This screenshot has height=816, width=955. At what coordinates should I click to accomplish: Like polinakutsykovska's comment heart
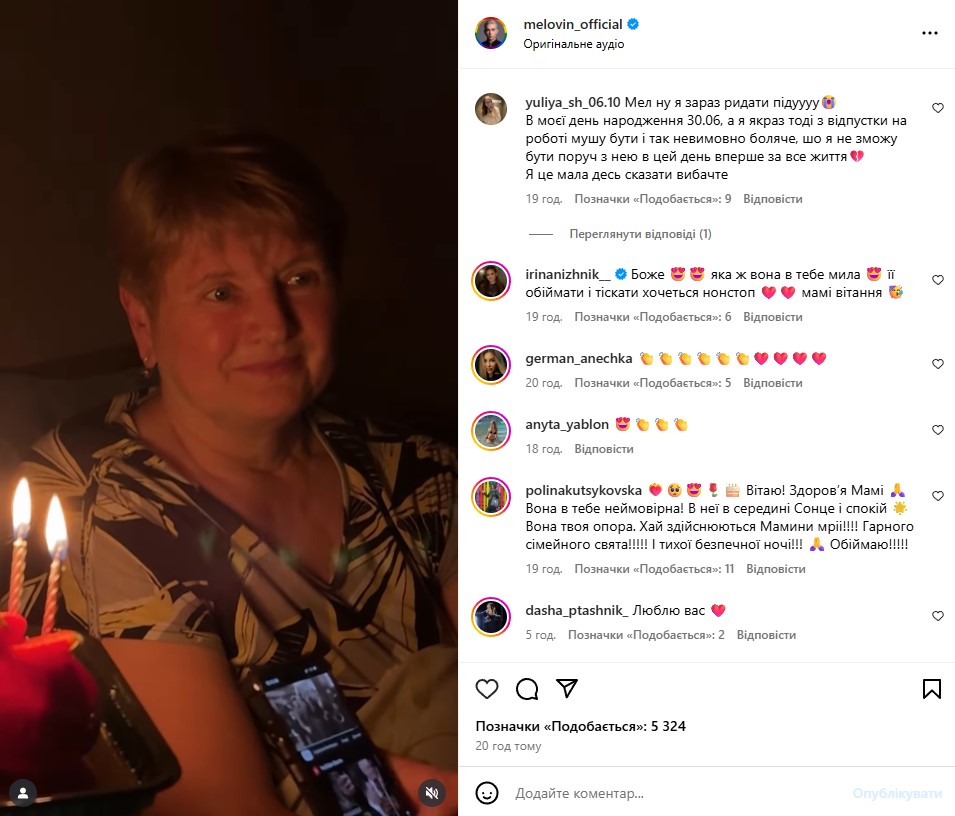tap(938, 496)
